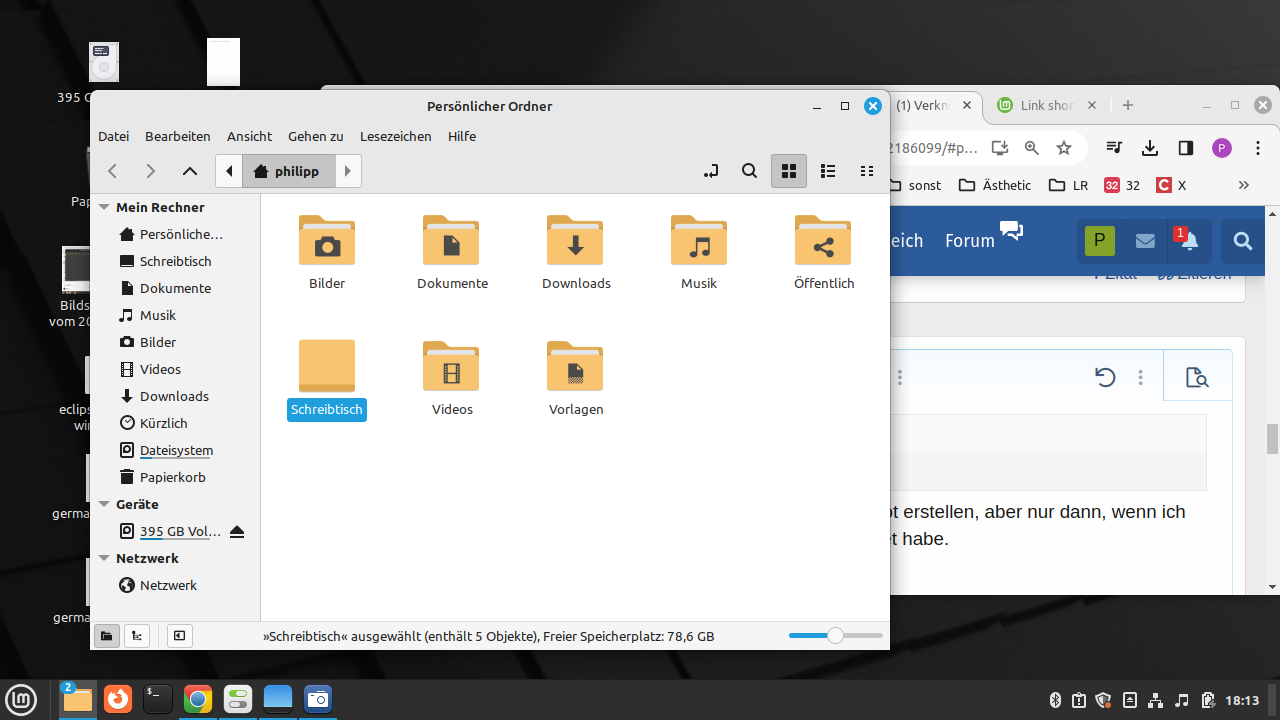The image size is (1280, 720).
Task: Click path bar right scroll arrow
Action: [x=348, y=171]
